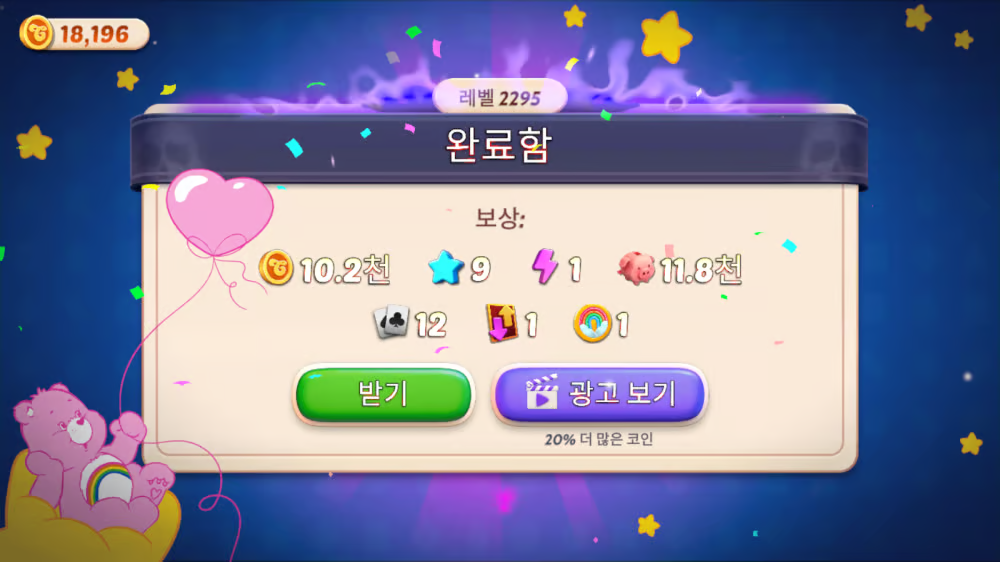Click the 완료함 title banner

pos(499,146)
